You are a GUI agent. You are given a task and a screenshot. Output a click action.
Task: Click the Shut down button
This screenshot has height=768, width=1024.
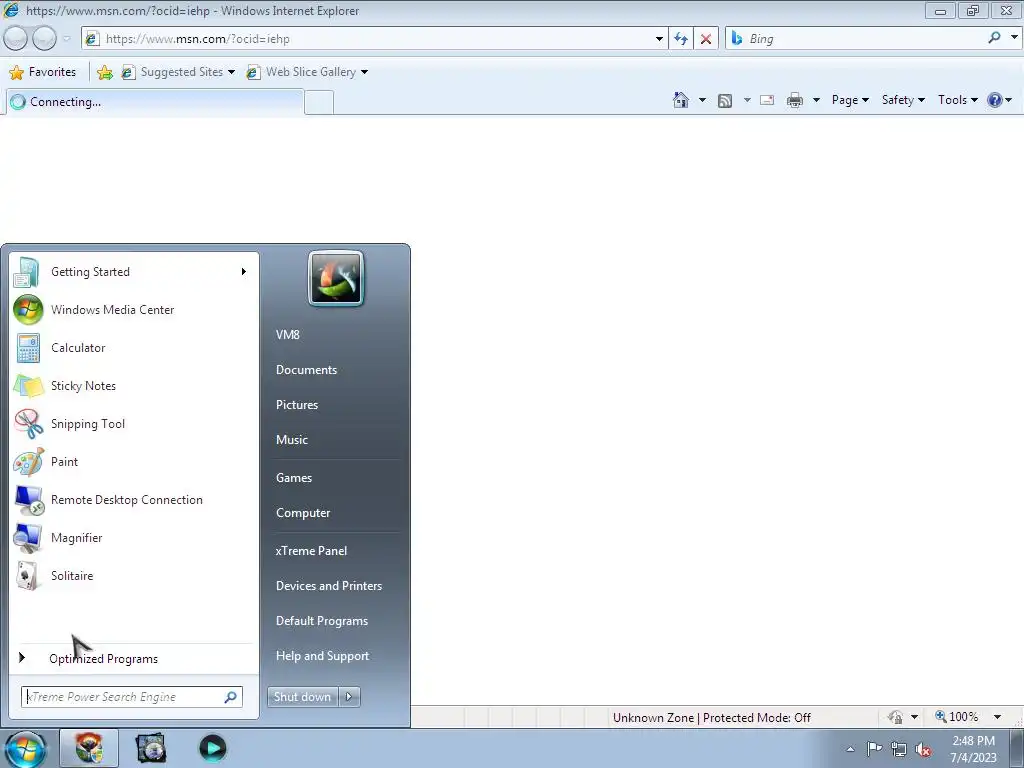(302, 697)
